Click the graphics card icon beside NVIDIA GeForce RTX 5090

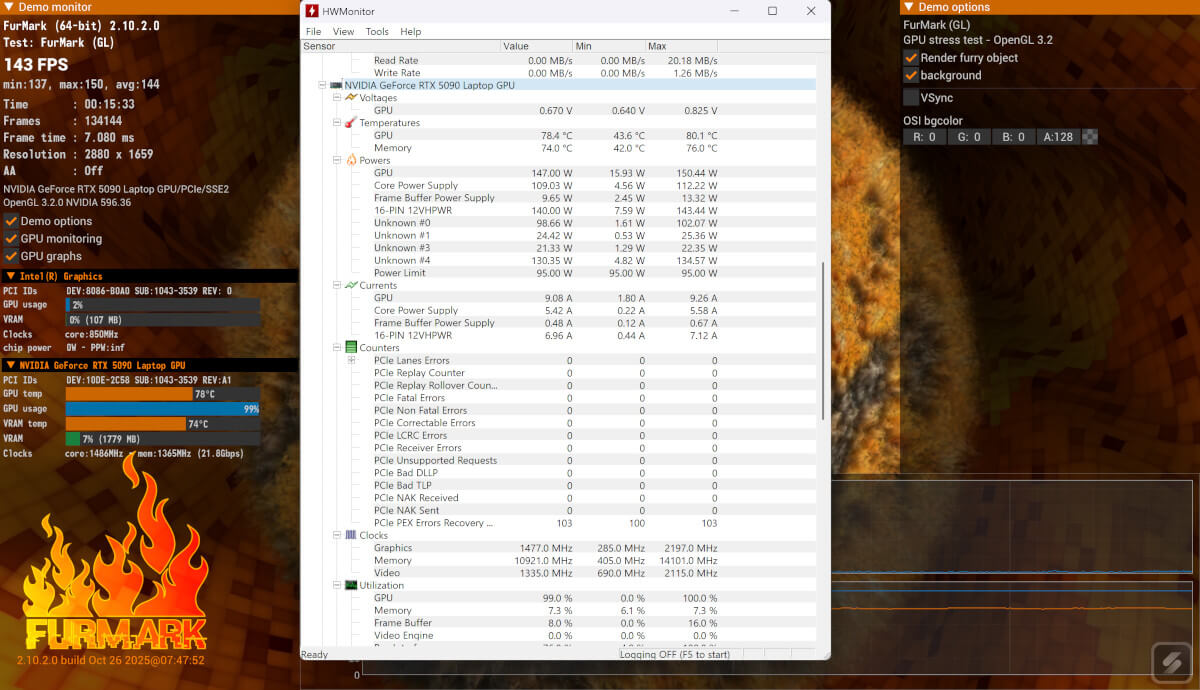click(336, 86)
